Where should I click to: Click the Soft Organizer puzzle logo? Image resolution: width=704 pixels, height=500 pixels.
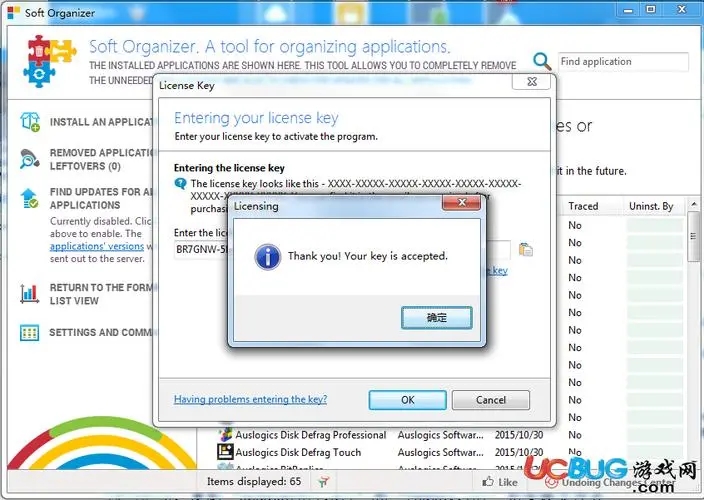[x=49, y=60]
